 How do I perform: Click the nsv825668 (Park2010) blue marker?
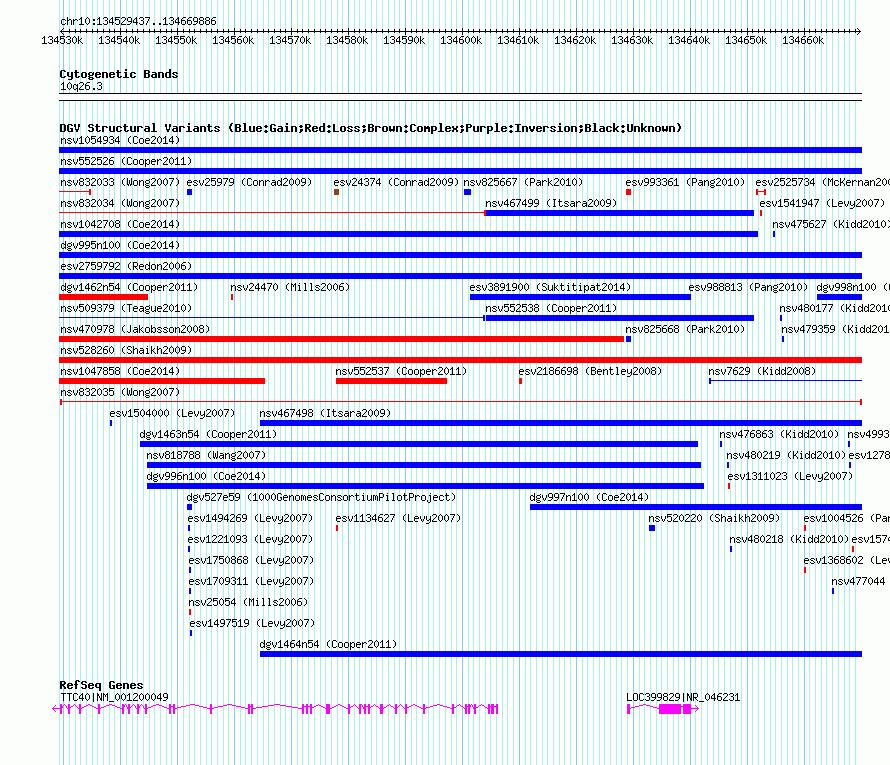(628, 339)
